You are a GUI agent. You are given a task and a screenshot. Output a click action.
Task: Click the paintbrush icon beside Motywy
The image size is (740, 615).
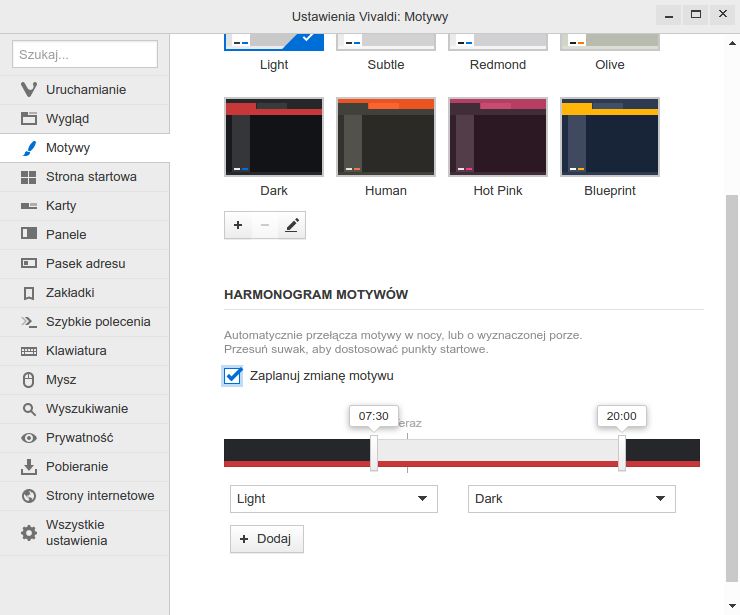click(x=29, y=148)
